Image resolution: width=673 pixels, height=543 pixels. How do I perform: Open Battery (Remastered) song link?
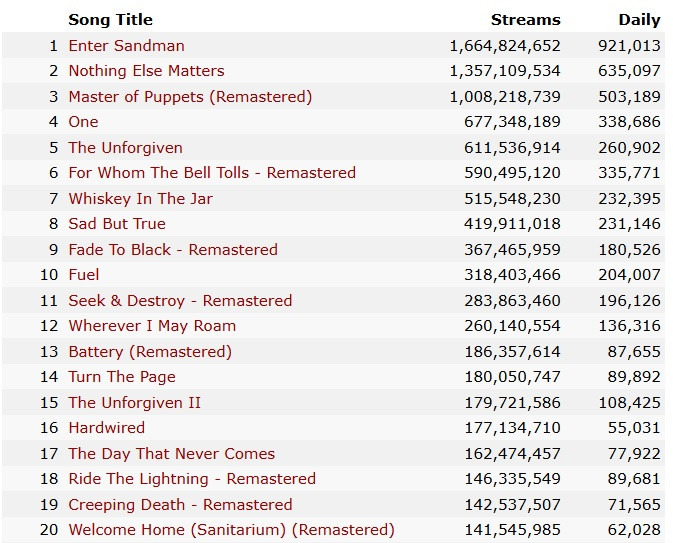click(x=150, y=351)
